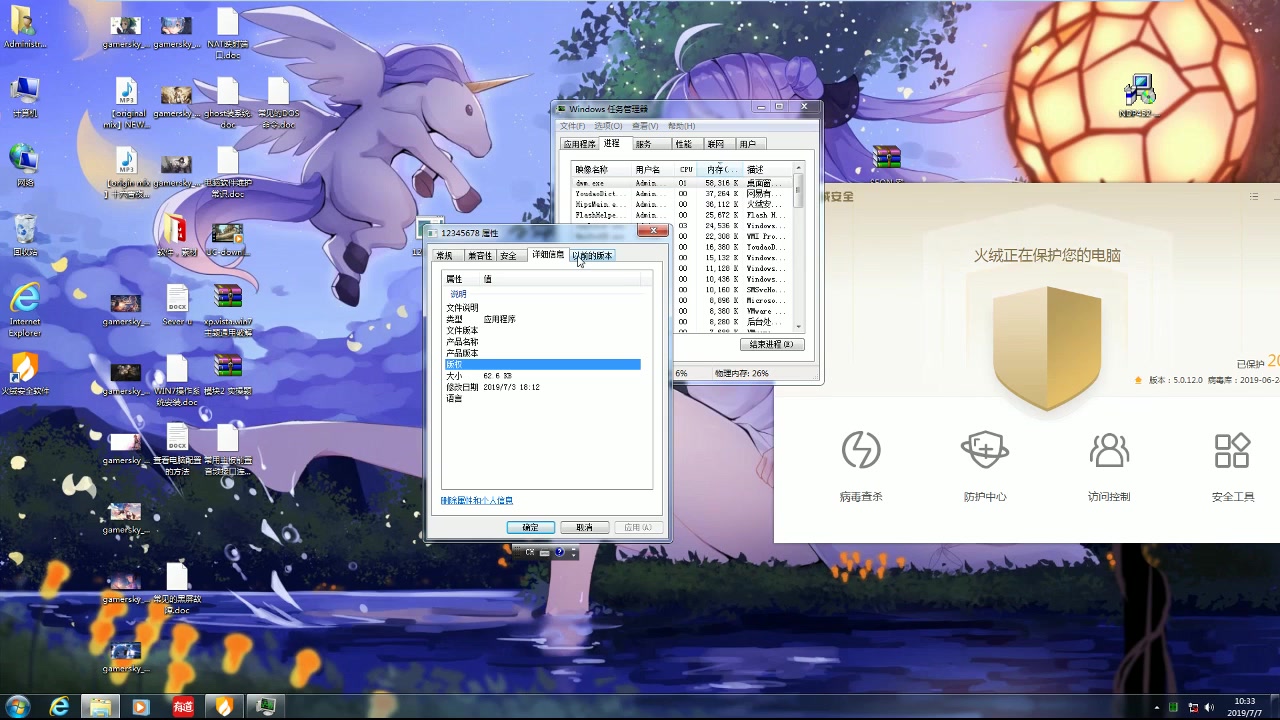Open 安全工具 security tools in Huorong
Screen dimensions: 1280x720
pyautogui.click(x=1233, y=465)
